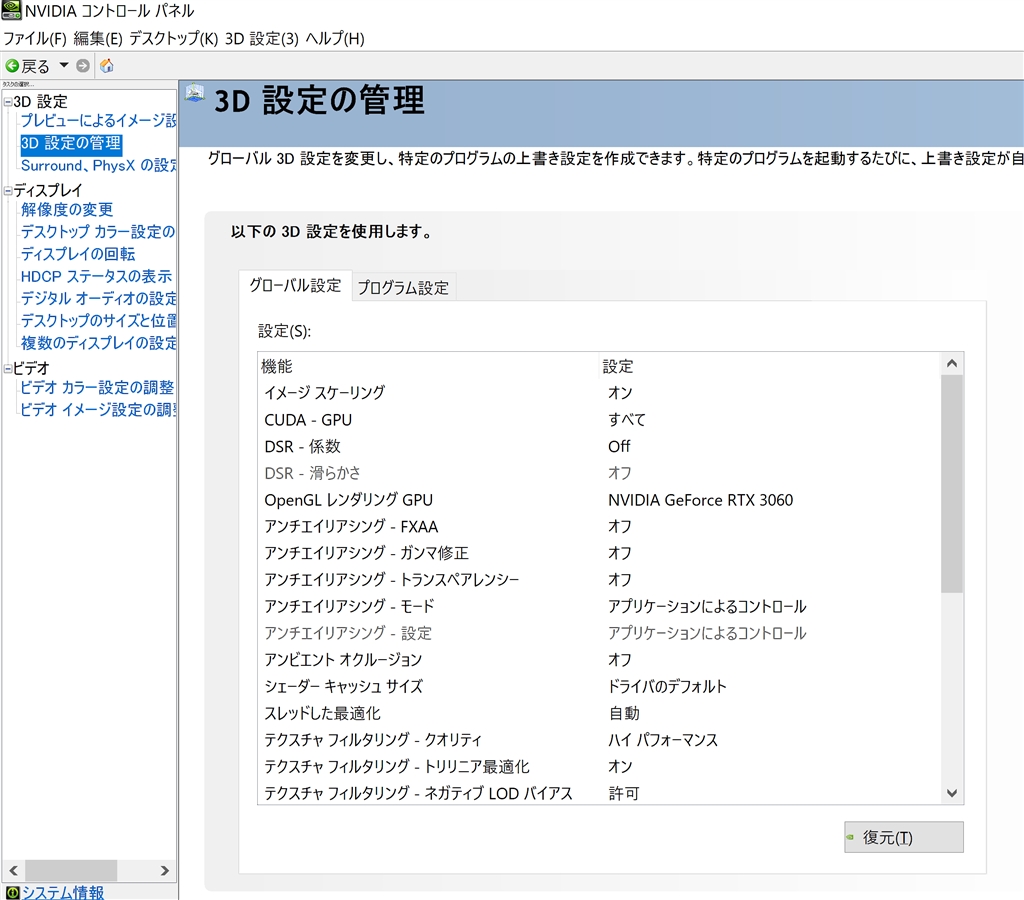Open 解像度の変更 in sidebar
This screenshot has height=900, width=1024.
click(x=67, y=210)
